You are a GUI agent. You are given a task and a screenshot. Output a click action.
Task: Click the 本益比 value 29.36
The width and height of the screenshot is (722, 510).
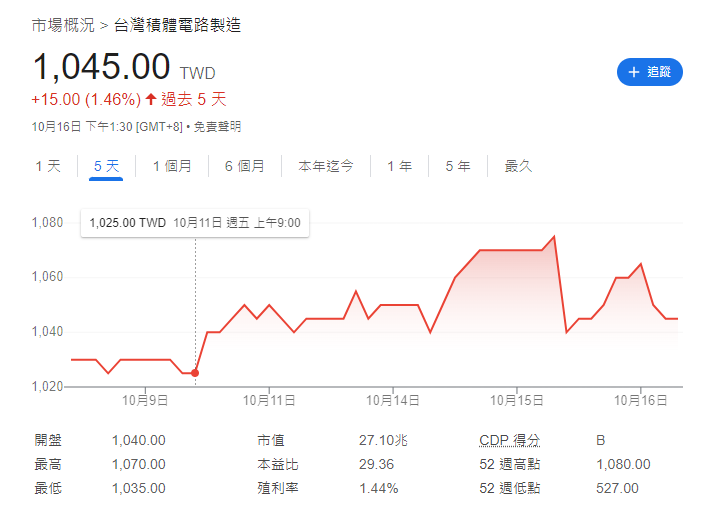pos(376,464)
